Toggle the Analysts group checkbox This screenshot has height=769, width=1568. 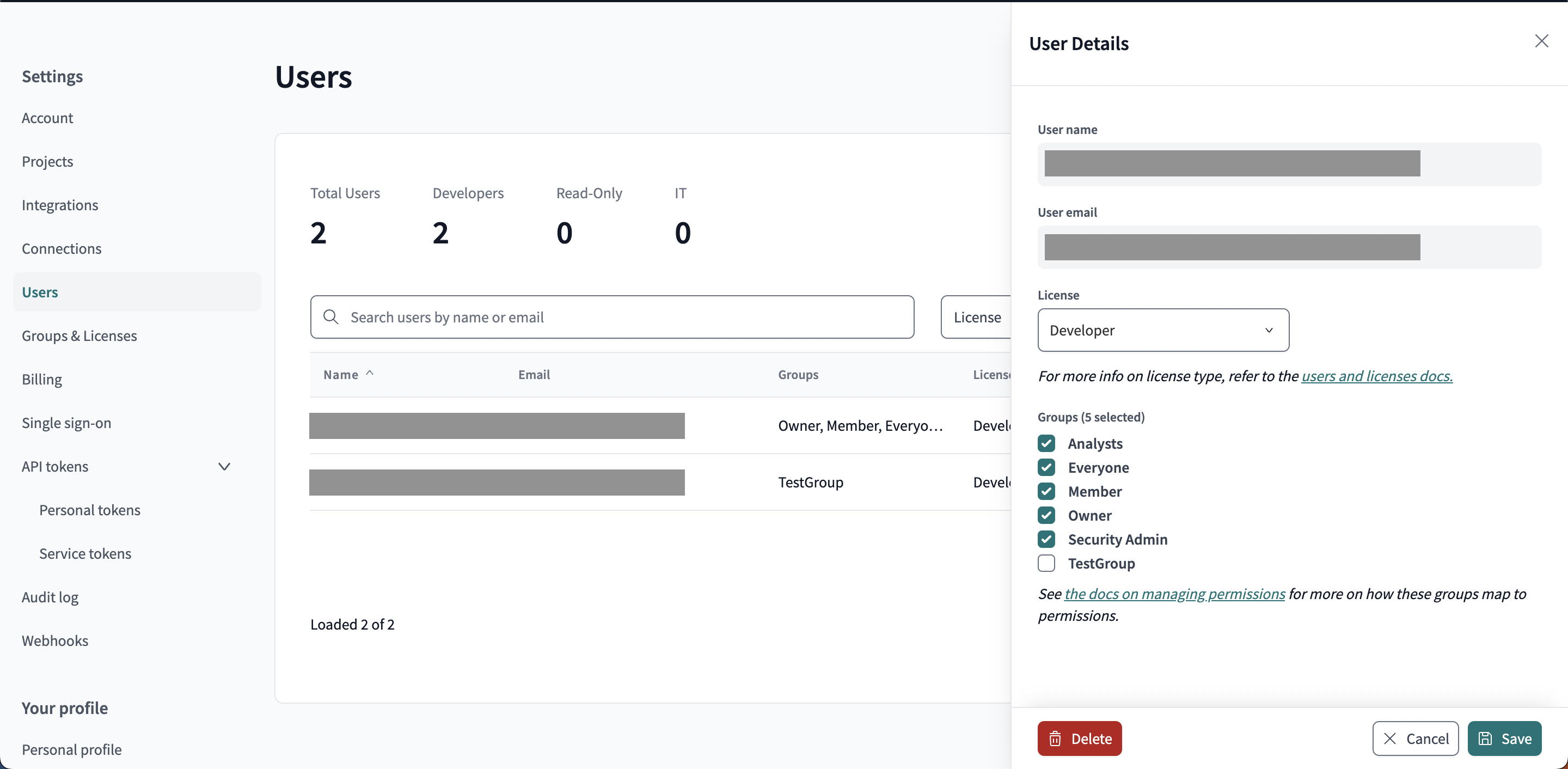pos(1047,443)
